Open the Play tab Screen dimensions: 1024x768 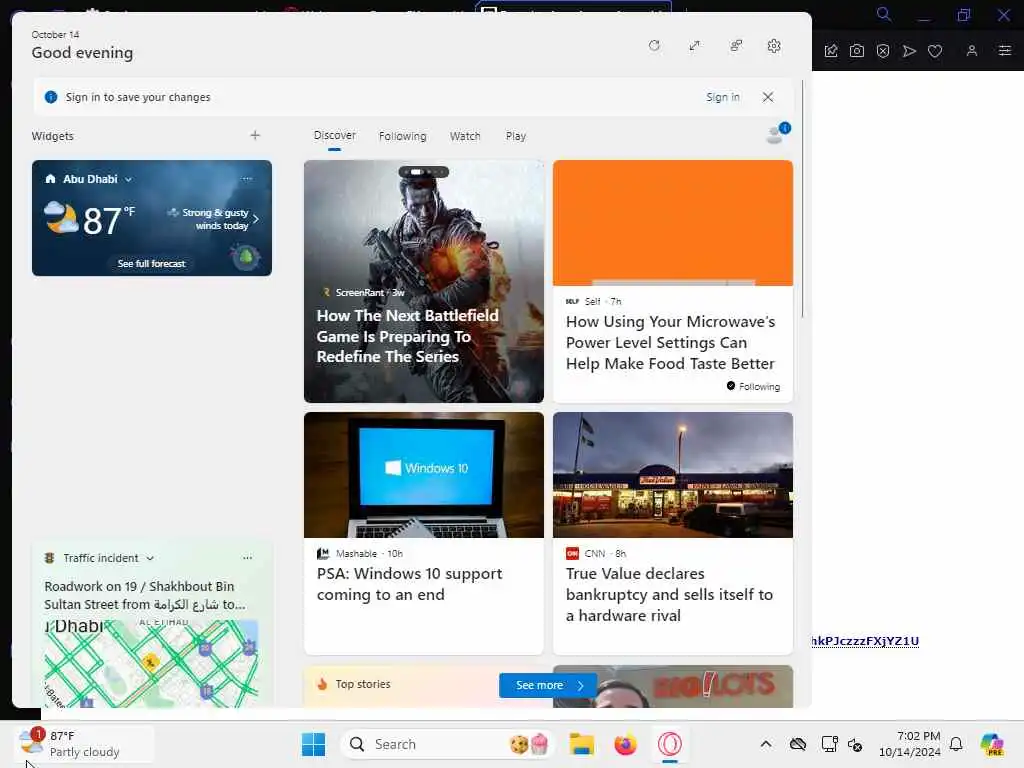(515, 136)
